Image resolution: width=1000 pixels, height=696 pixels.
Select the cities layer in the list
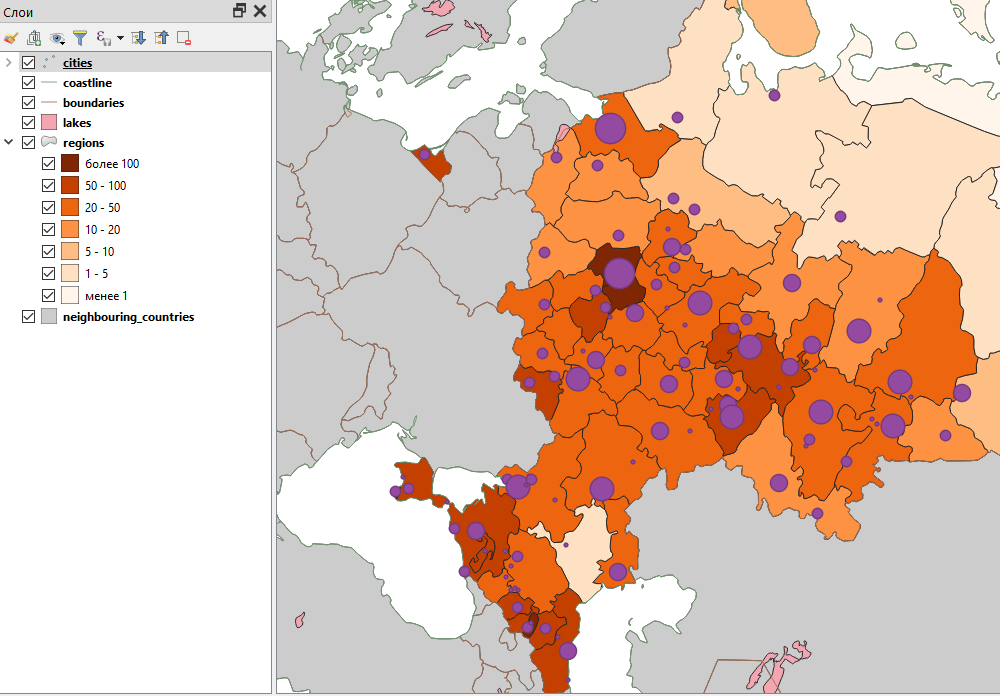coord(77,63)
